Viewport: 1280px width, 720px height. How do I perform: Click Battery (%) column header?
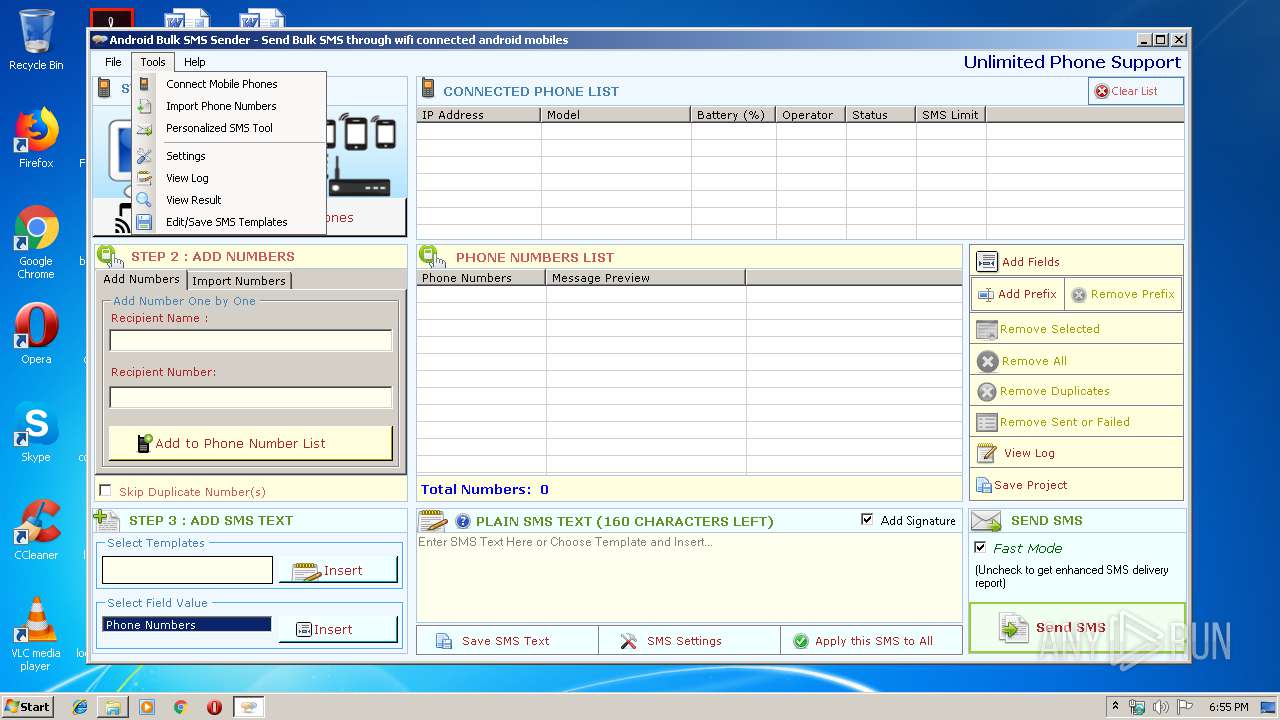tap(734, 115)
